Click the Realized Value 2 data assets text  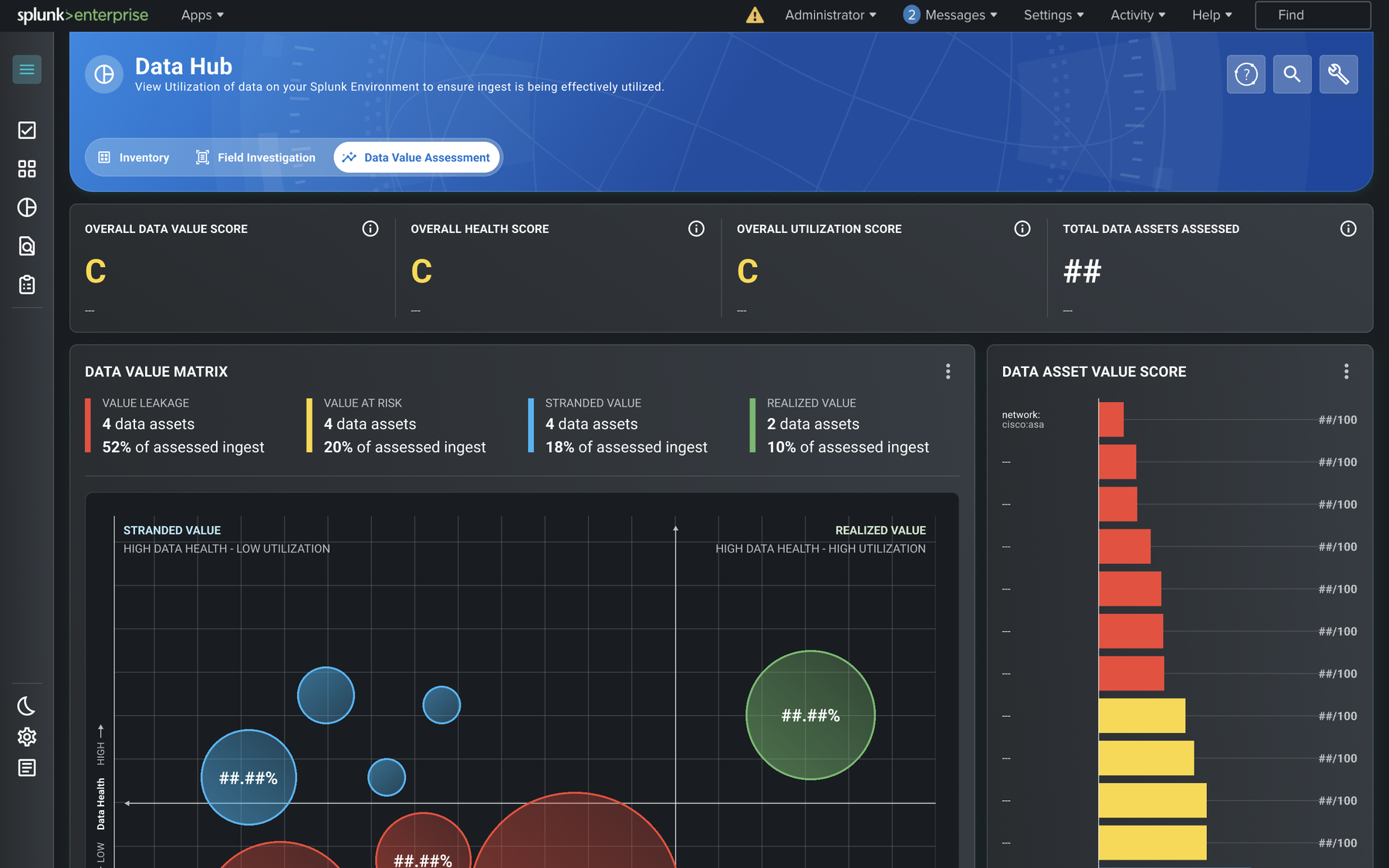click(x=813, y=424)
